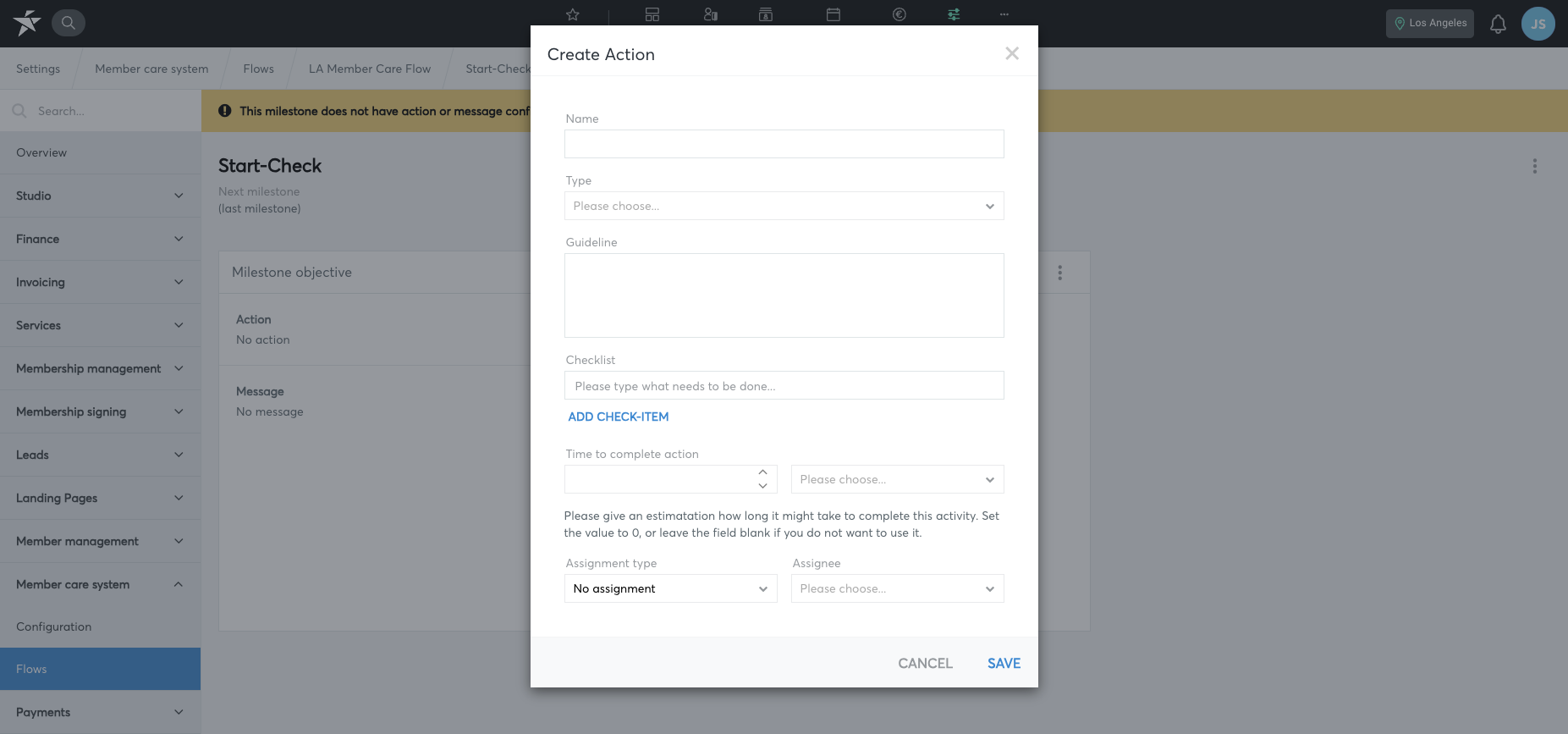Open Configuration under Member care system
The height and width of the screenshot is (734, 1568).
pos(100,626)
